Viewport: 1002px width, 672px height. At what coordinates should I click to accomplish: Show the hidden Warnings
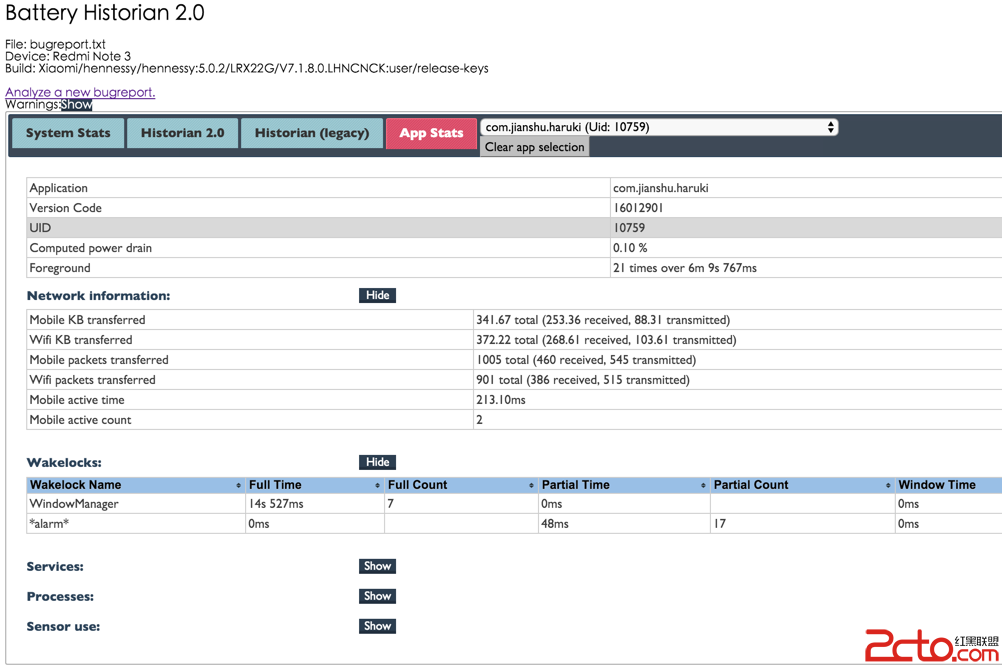[x=76, y=105]
